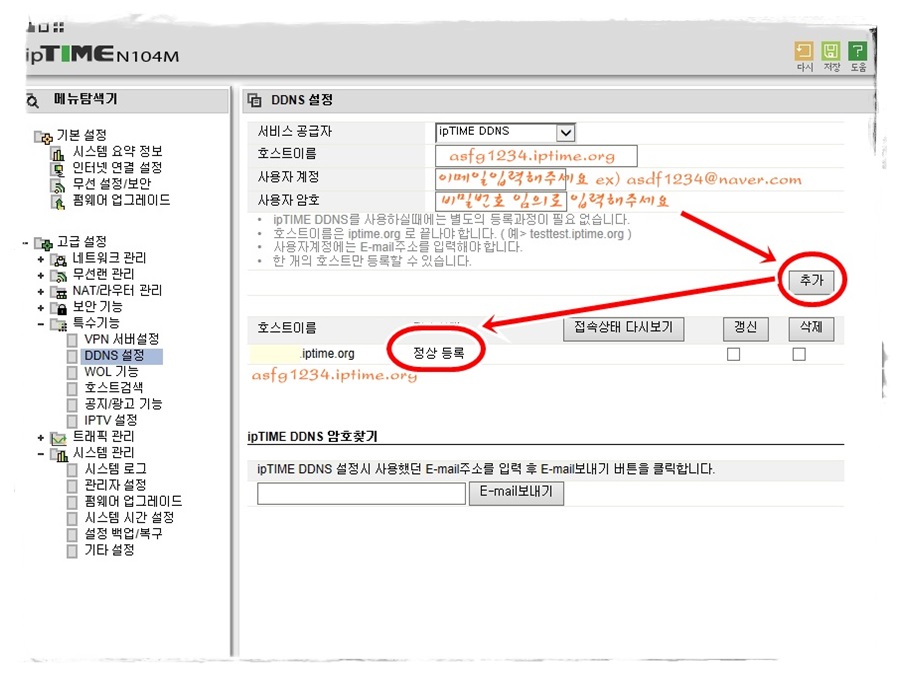Open 공지/광고 기능 menu item

(123, 404)
